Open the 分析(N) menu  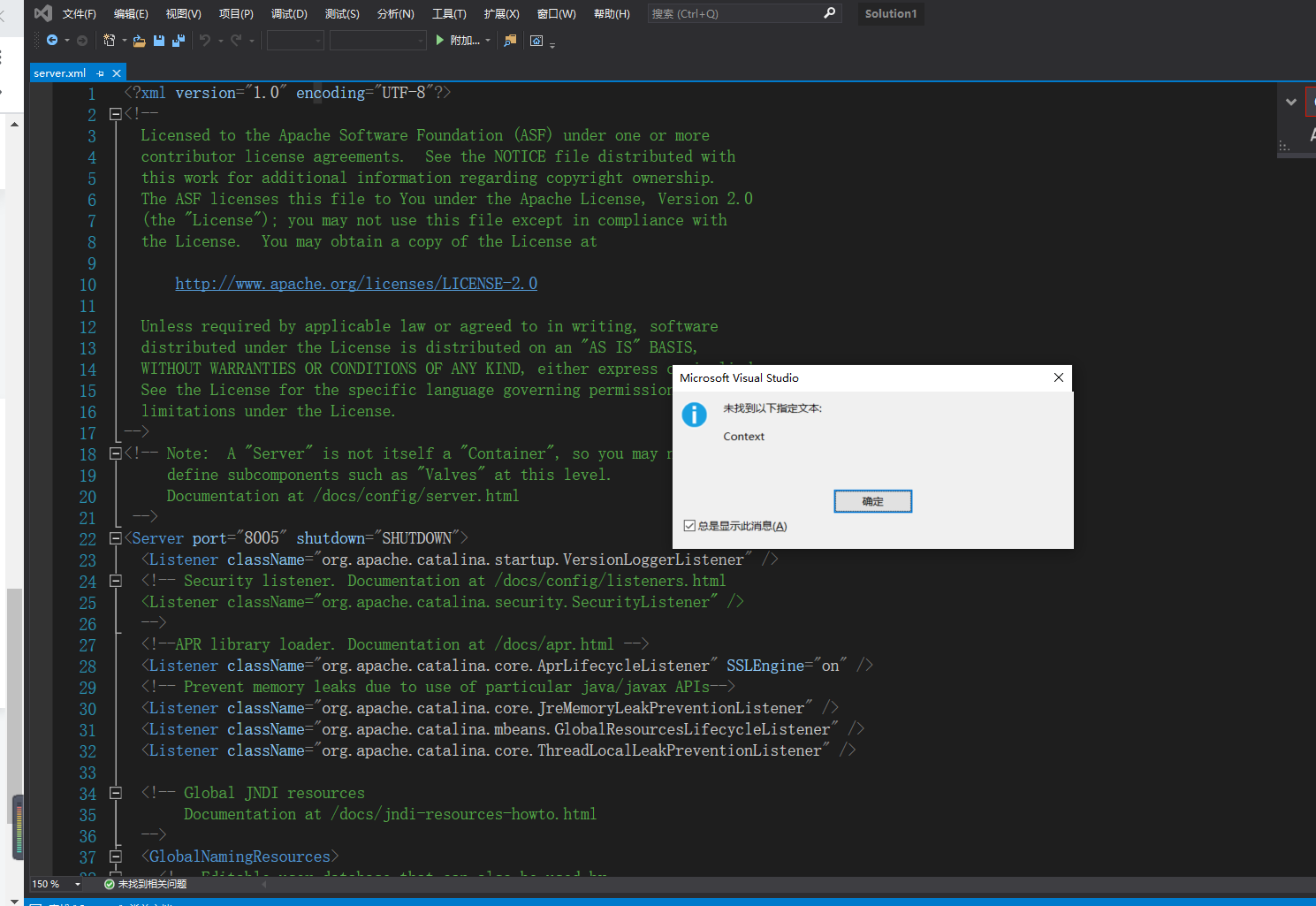click(x=395, y=13)
